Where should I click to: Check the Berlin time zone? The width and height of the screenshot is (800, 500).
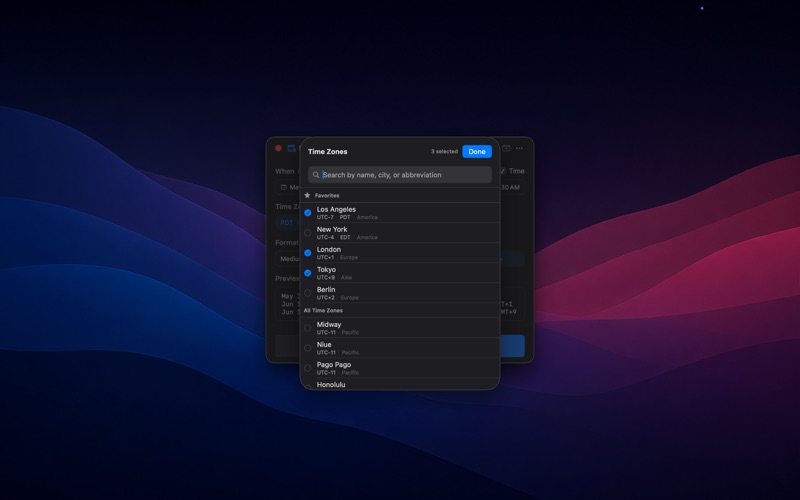pos(308,293)
